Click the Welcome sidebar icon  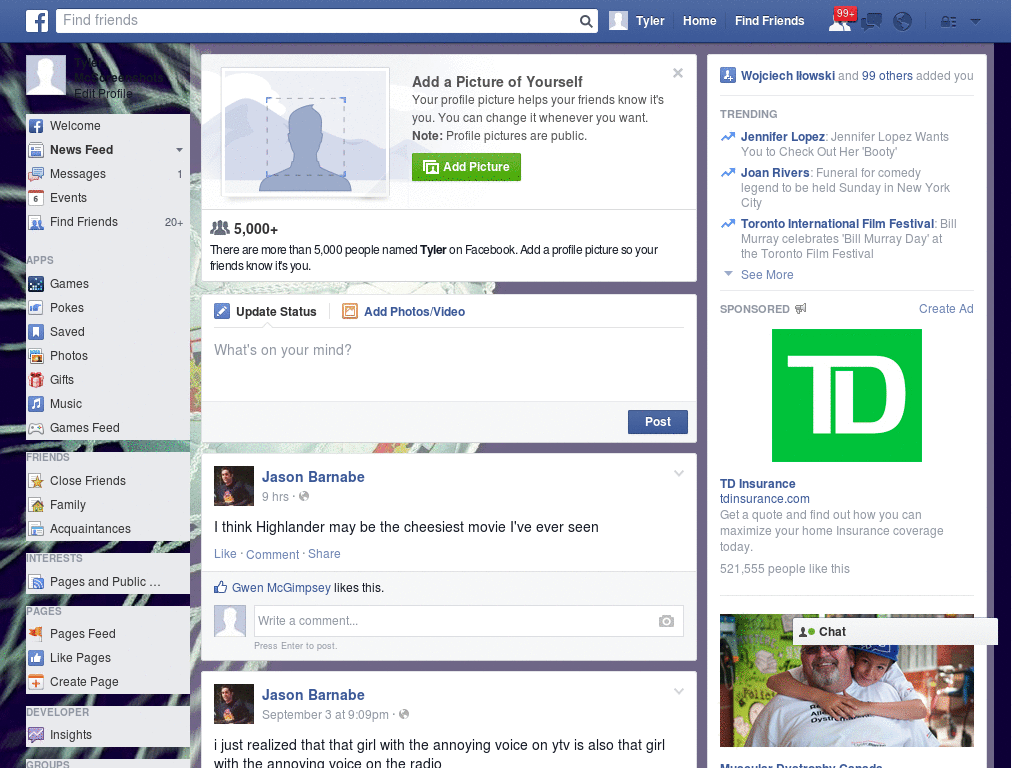pos(36,126)
